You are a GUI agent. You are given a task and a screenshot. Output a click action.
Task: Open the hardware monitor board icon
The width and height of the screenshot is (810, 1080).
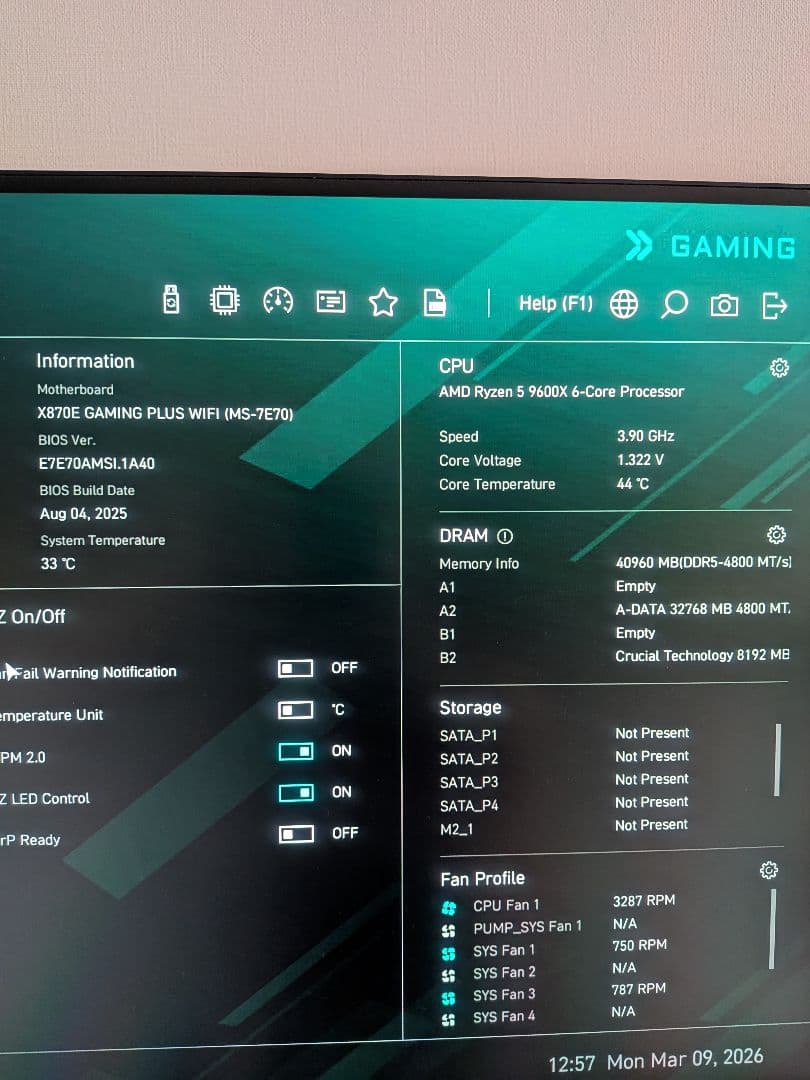331,302
